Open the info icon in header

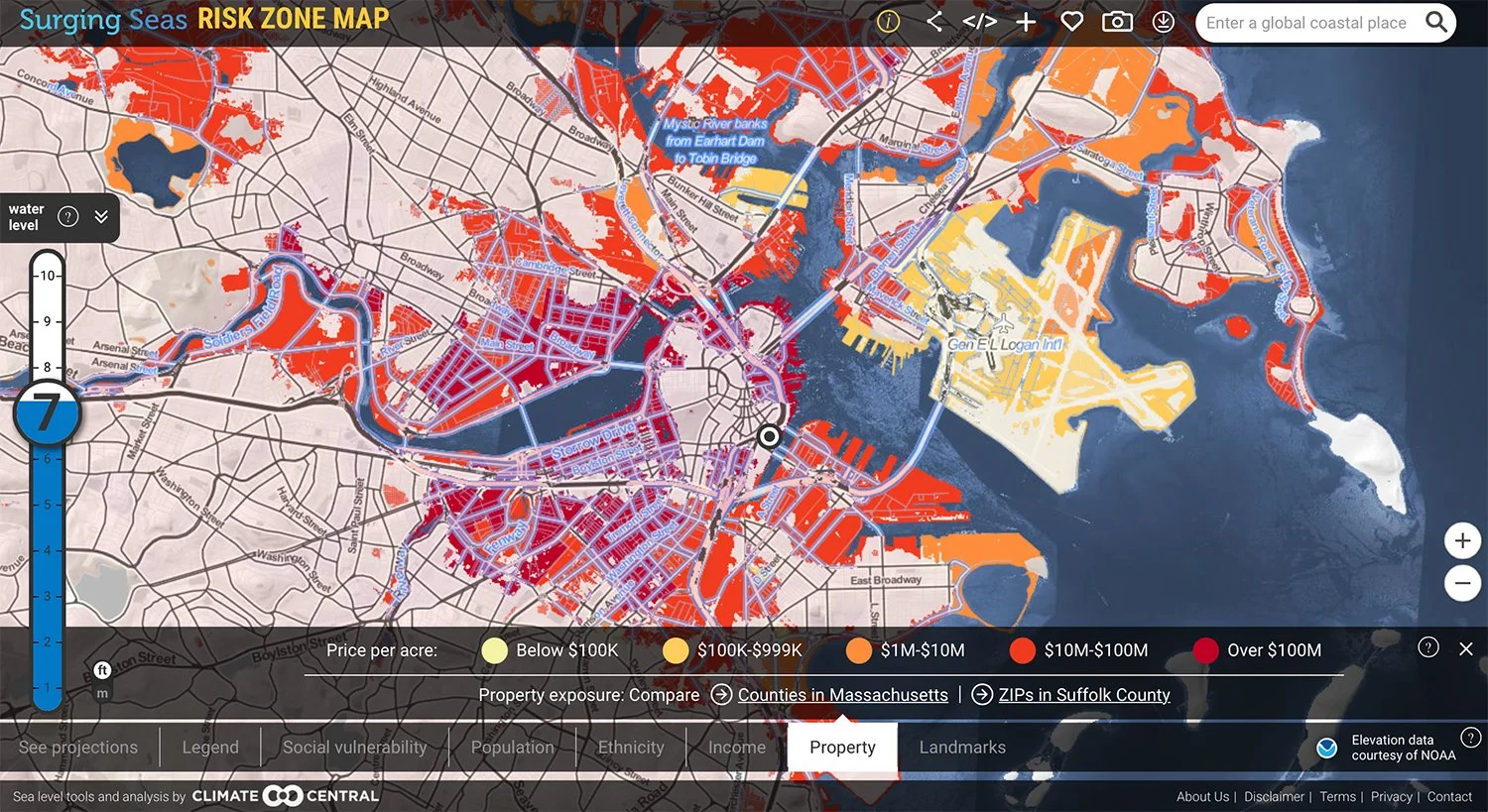[888, 22]
